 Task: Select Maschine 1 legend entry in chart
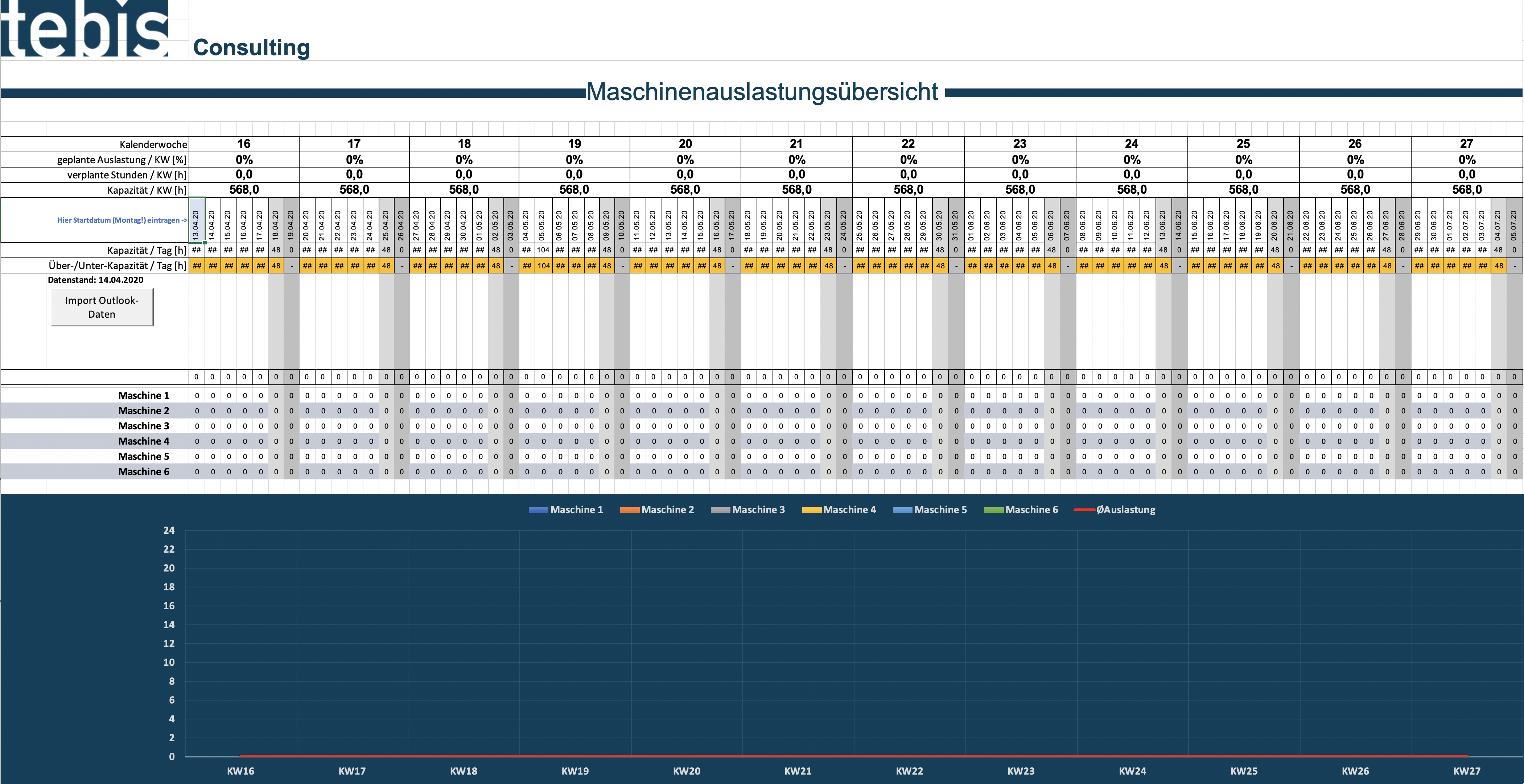click(565, 509)
